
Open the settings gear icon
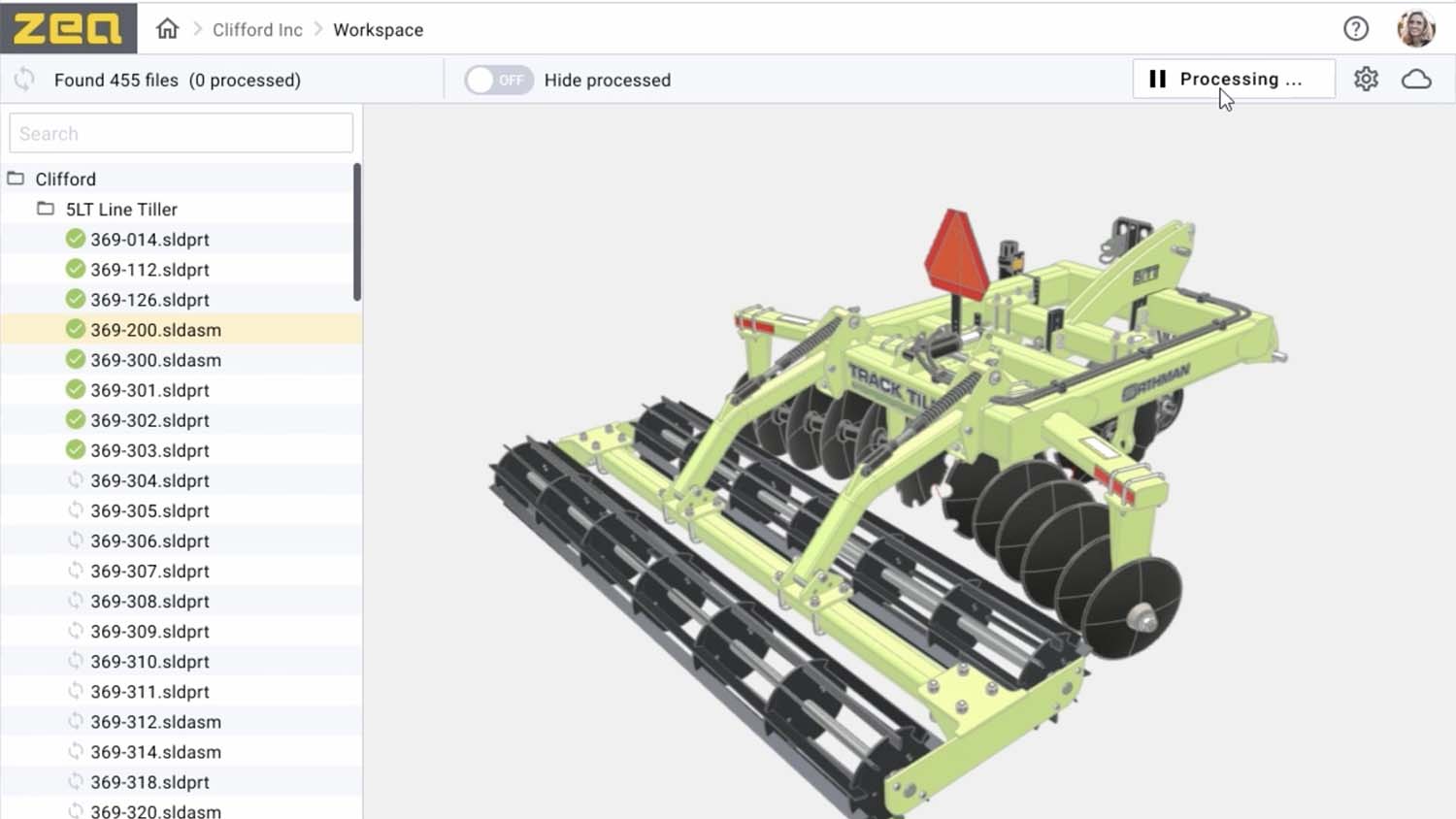(x=1366, y=80)
